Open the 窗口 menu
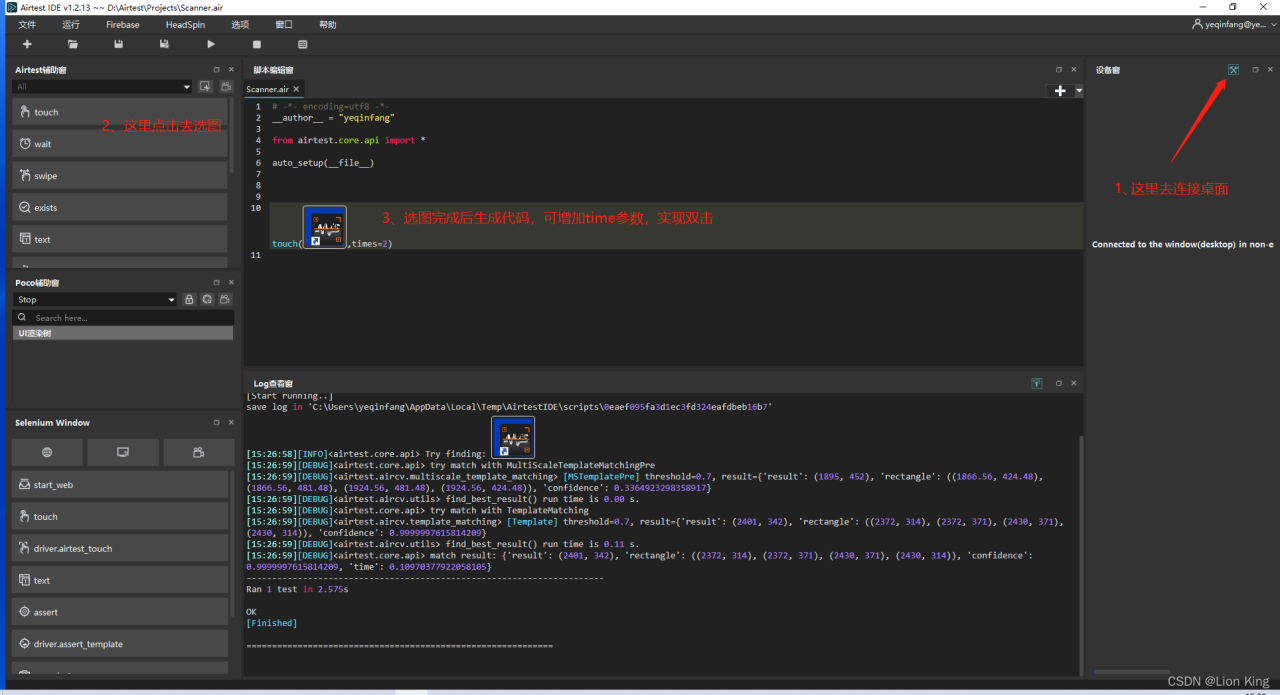 pos(284,24)
